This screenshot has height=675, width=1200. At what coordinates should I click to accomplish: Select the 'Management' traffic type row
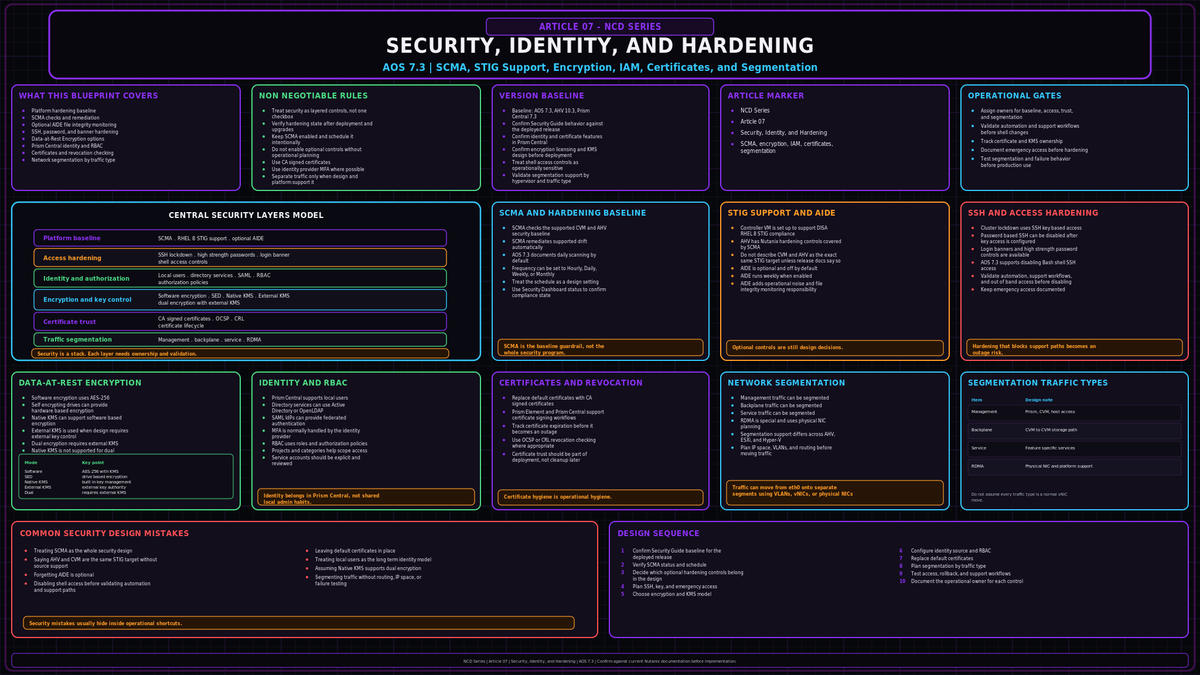(1075, 411)
